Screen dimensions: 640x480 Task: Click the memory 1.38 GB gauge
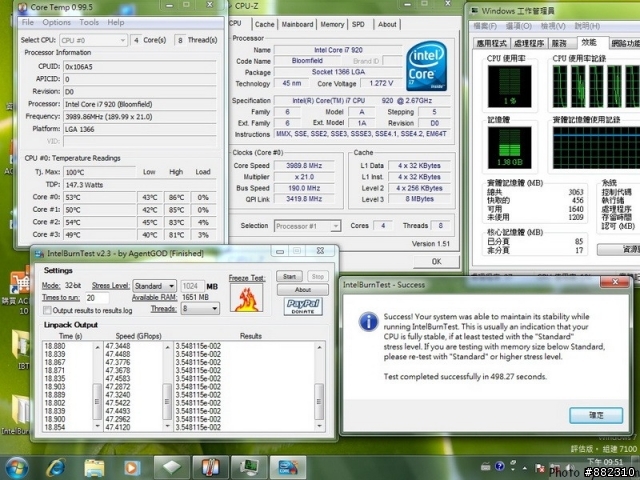click(509, 147)
